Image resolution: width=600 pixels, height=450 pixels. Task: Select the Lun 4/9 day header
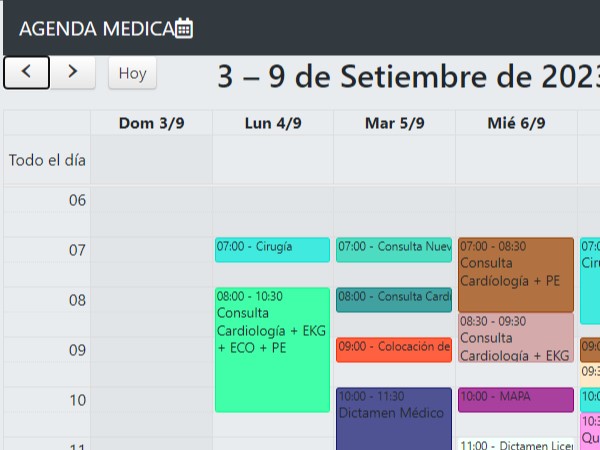[272, 123]
